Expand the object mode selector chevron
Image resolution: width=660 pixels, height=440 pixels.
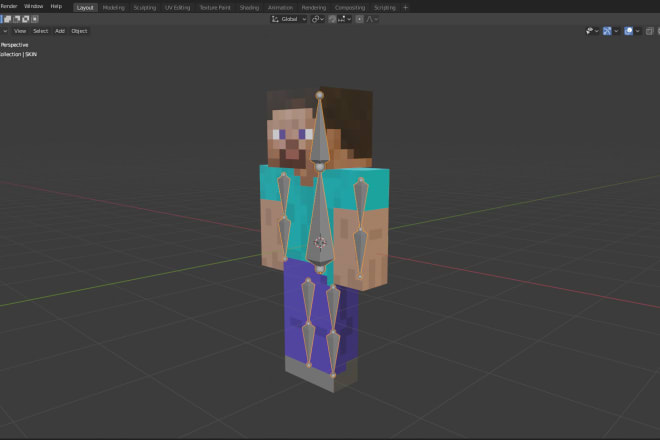point(5,31)
